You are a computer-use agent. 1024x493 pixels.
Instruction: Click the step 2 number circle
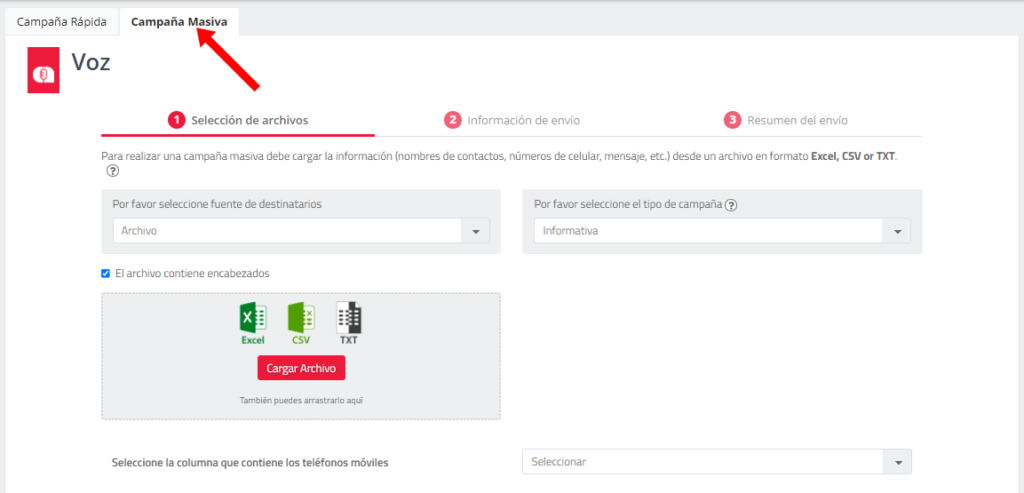click(452, 120)
